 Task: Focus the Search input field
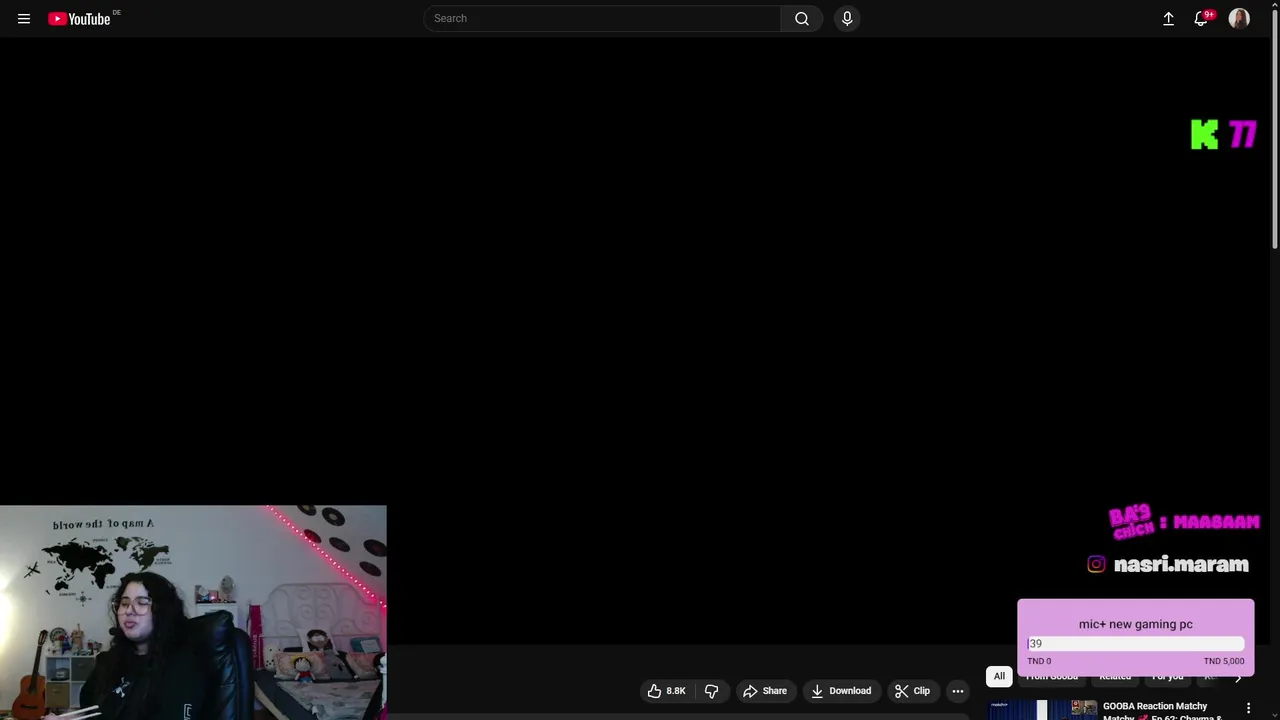point(603,18)
